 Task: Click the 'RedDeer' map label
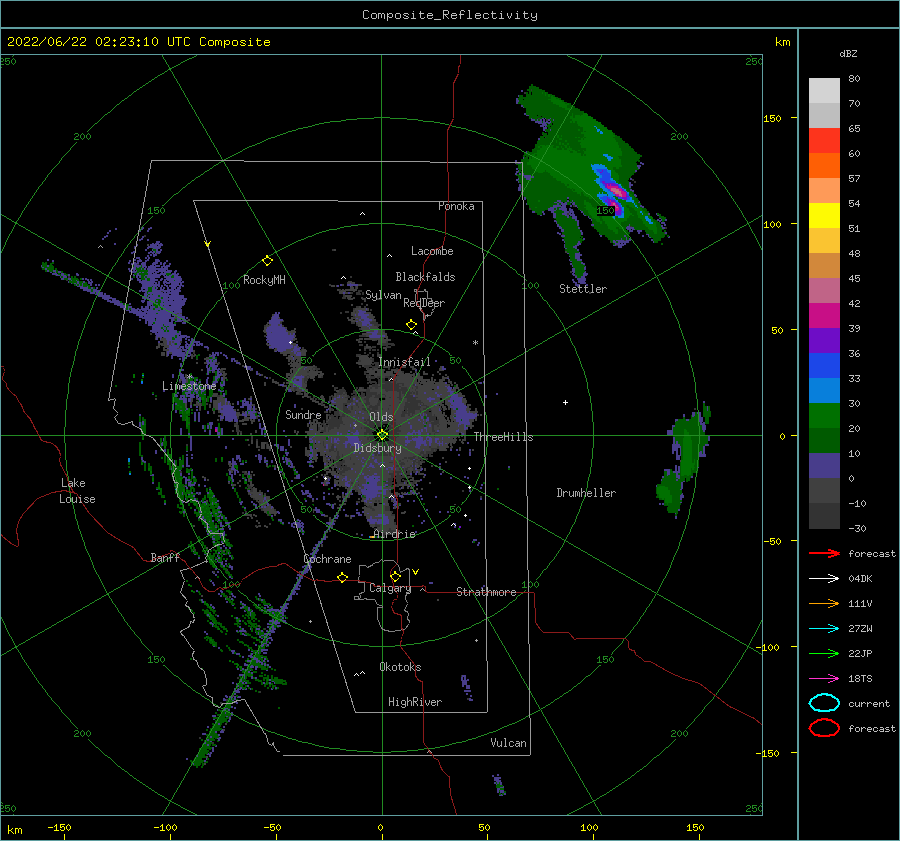(x=424, y=303)
